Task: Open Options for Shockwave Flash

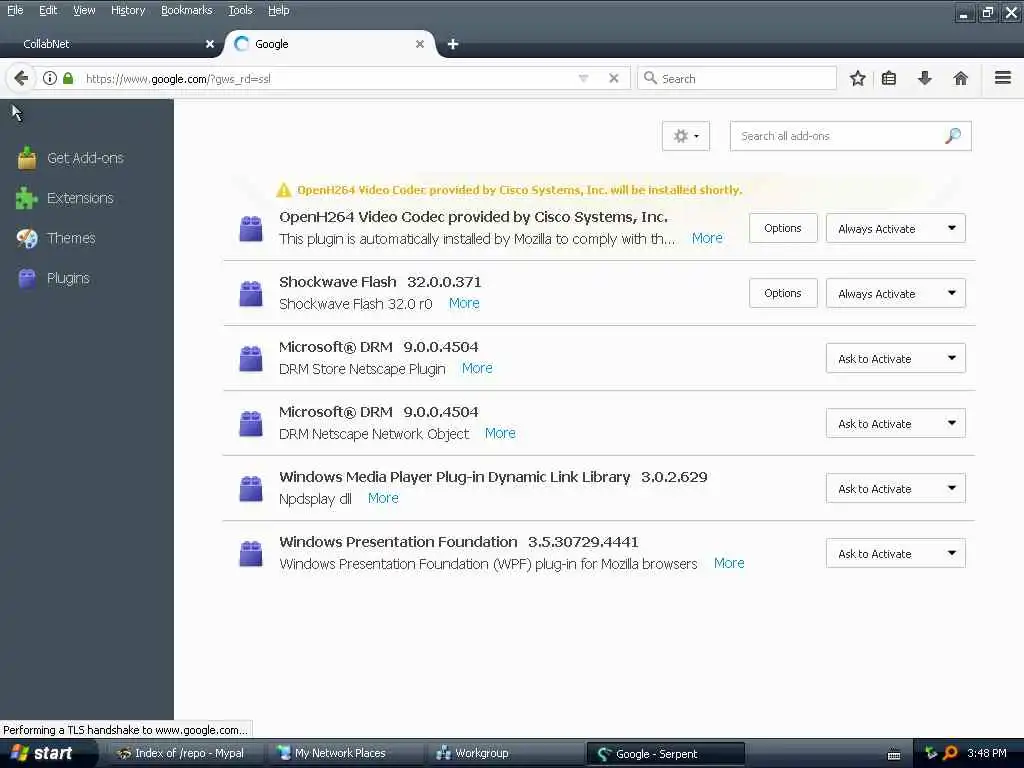Action: click(783, 293)
